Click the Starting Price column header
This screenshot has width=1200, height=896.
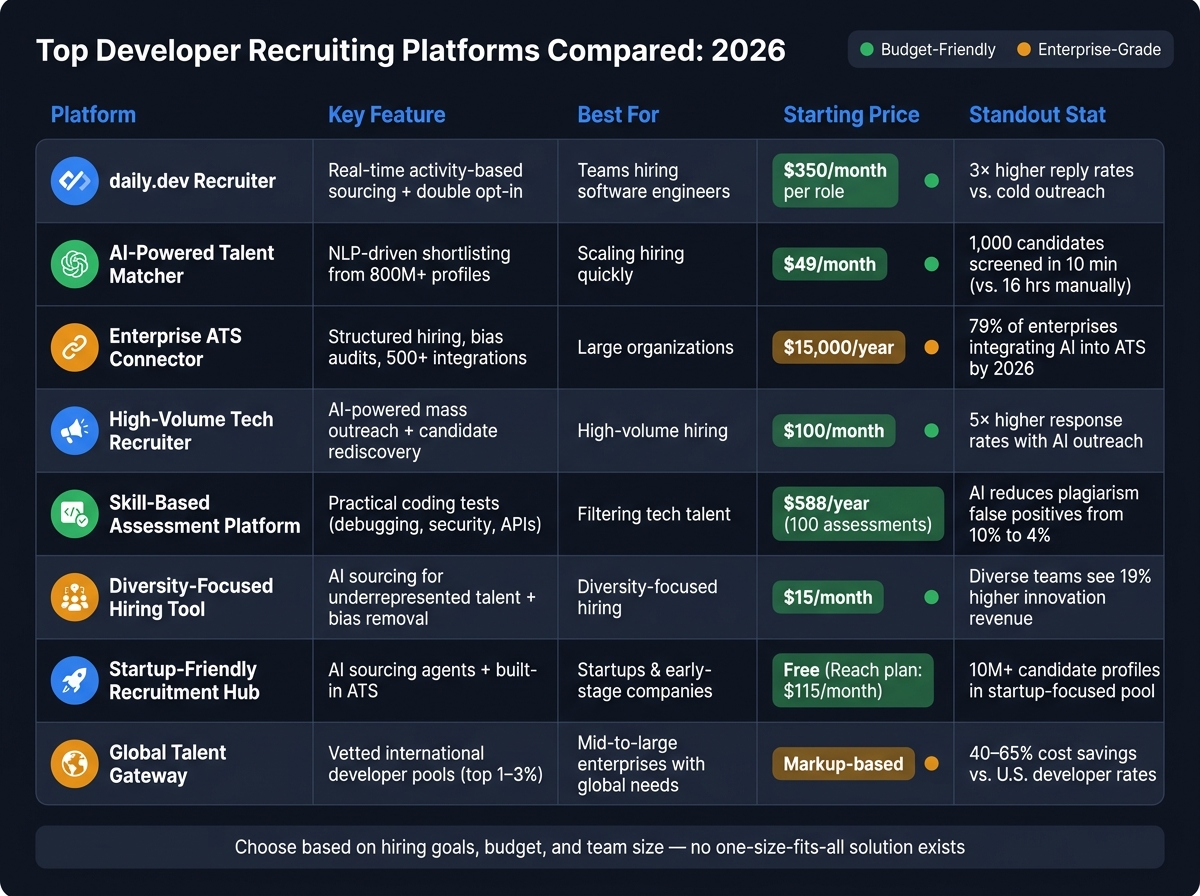tap(851, 115)
